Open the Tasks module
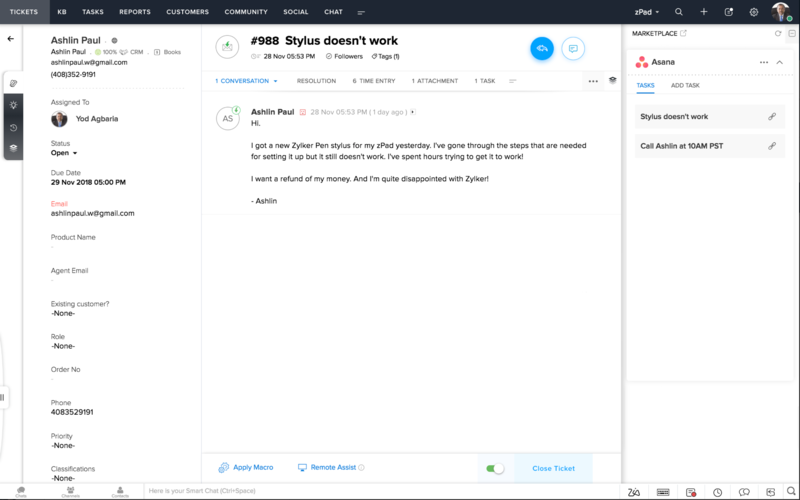The width and height of the screenshot is (800, 500). (93, 12)
